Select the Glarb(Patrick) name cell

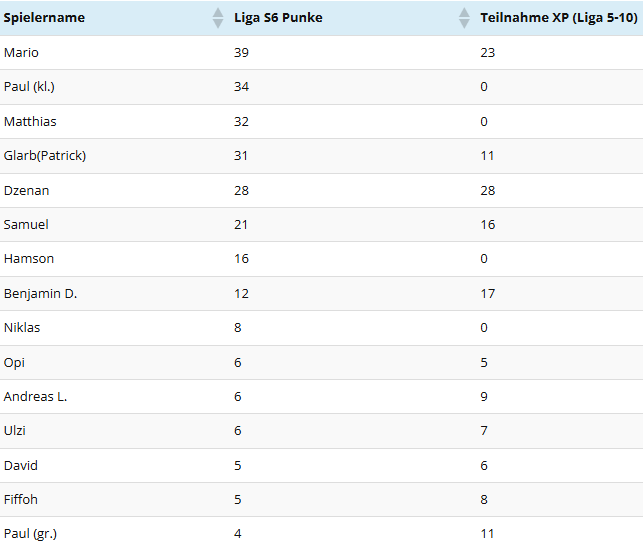point(45,156)
